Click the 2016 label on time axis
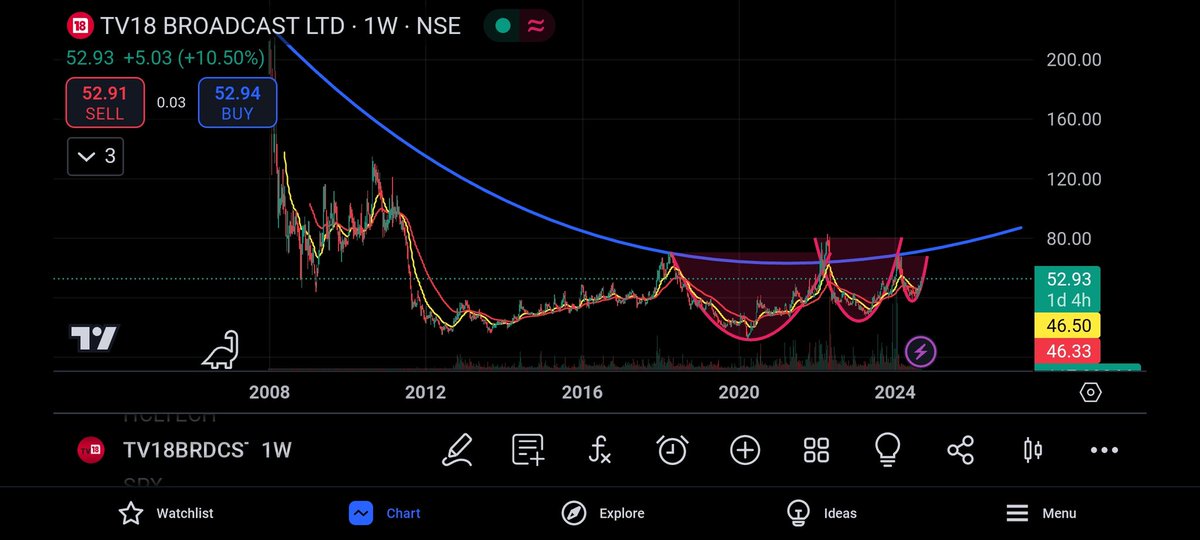This screenshot has width=1200, height=540. click(x=582, y=392)
